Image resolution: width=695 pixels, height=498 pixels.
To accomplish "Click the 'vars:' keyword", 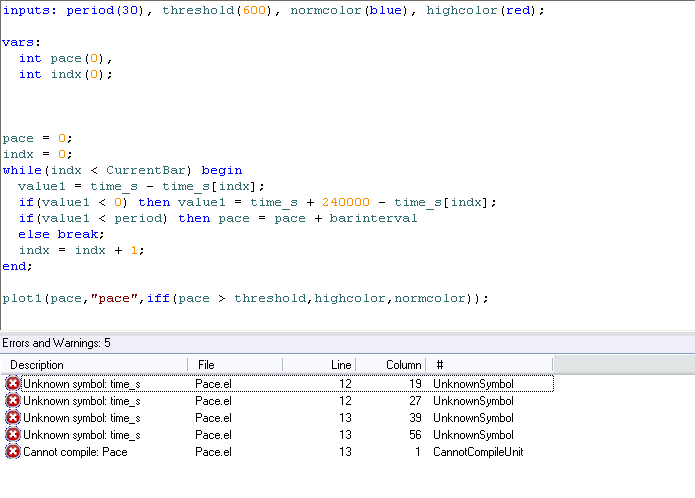I will coord(21,43).
